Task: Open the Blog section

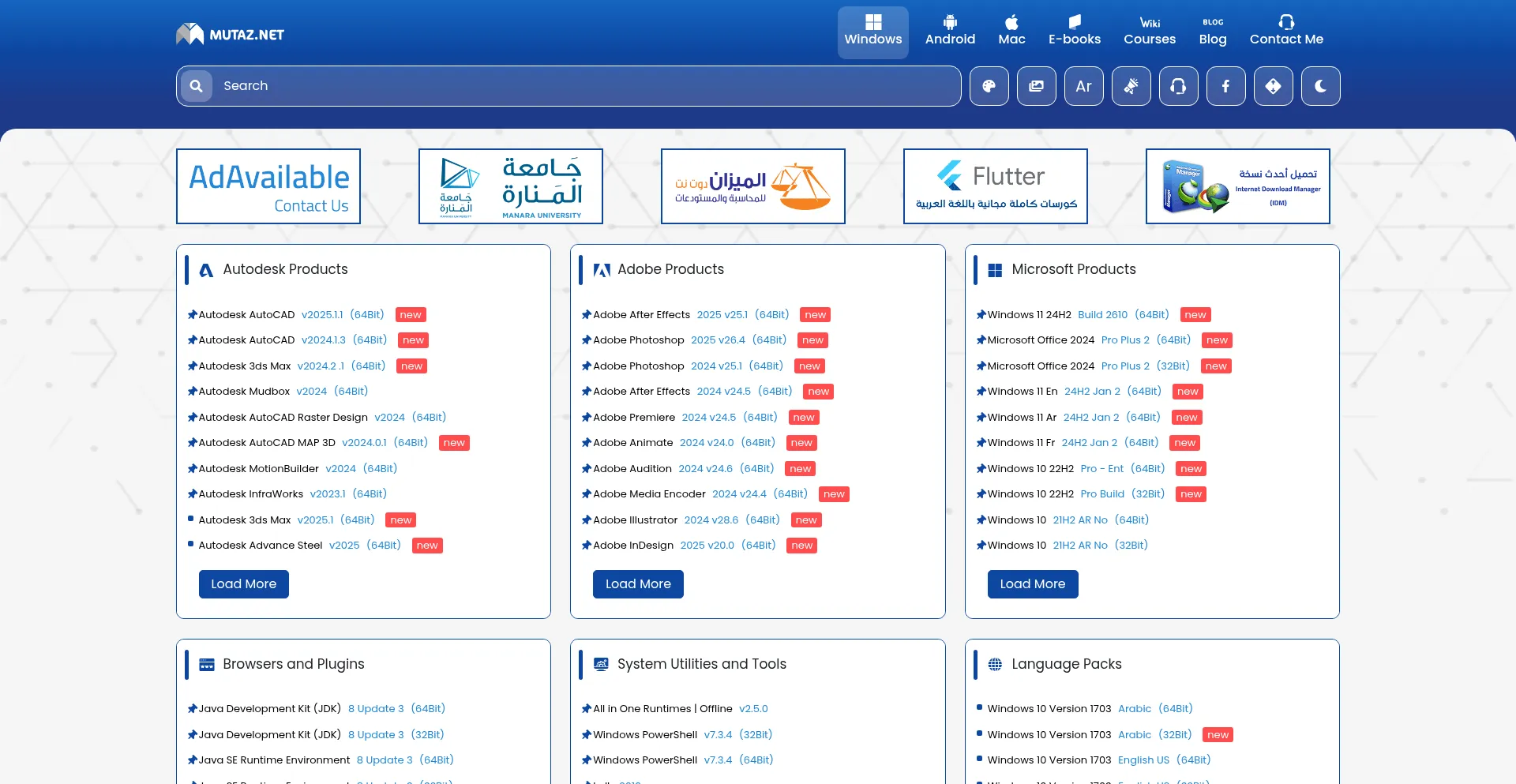Action: coord(1213,32)
